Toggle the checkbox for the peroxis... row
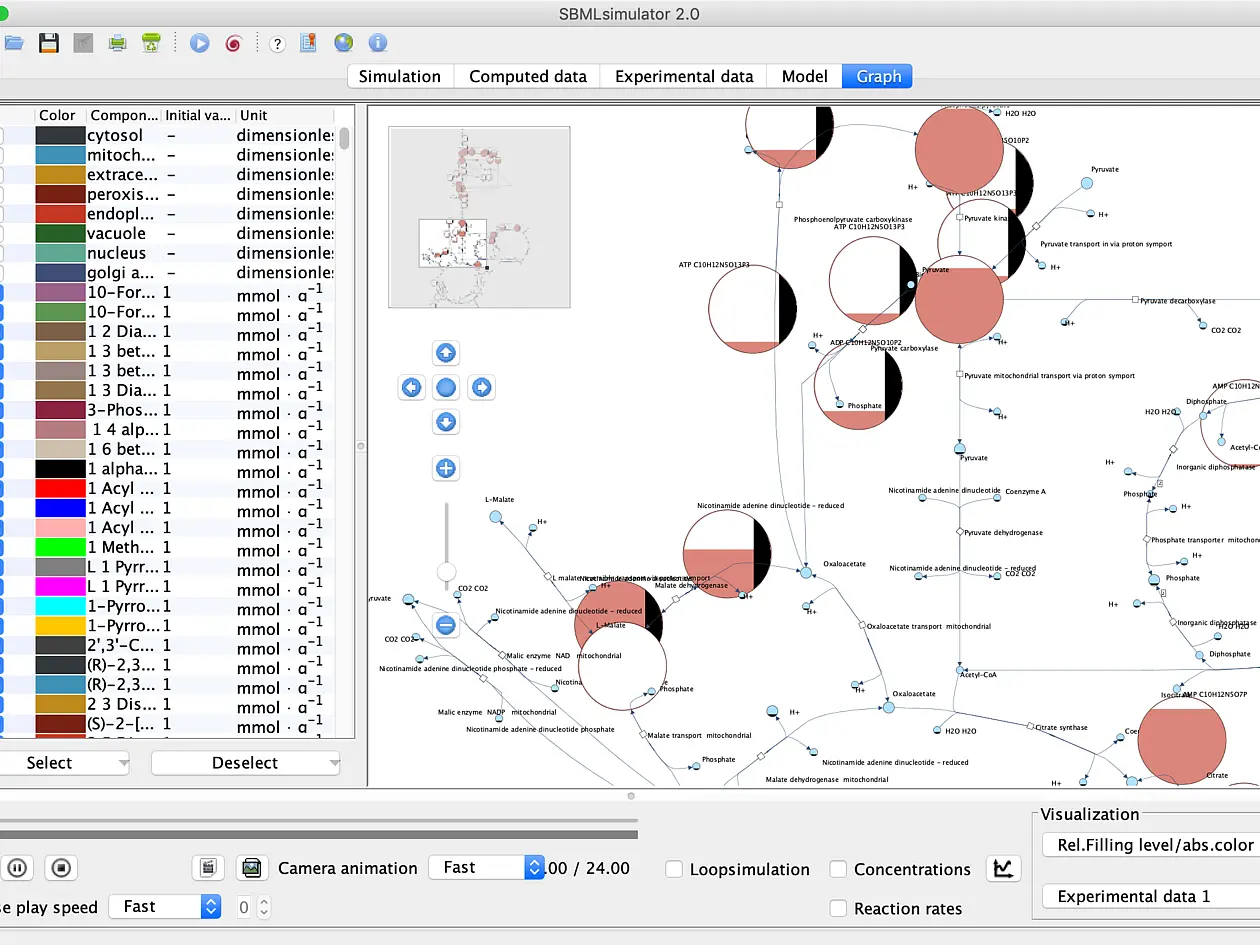Image resolution: width=1260 pixels, height=945 pixels. click(1, 194)
